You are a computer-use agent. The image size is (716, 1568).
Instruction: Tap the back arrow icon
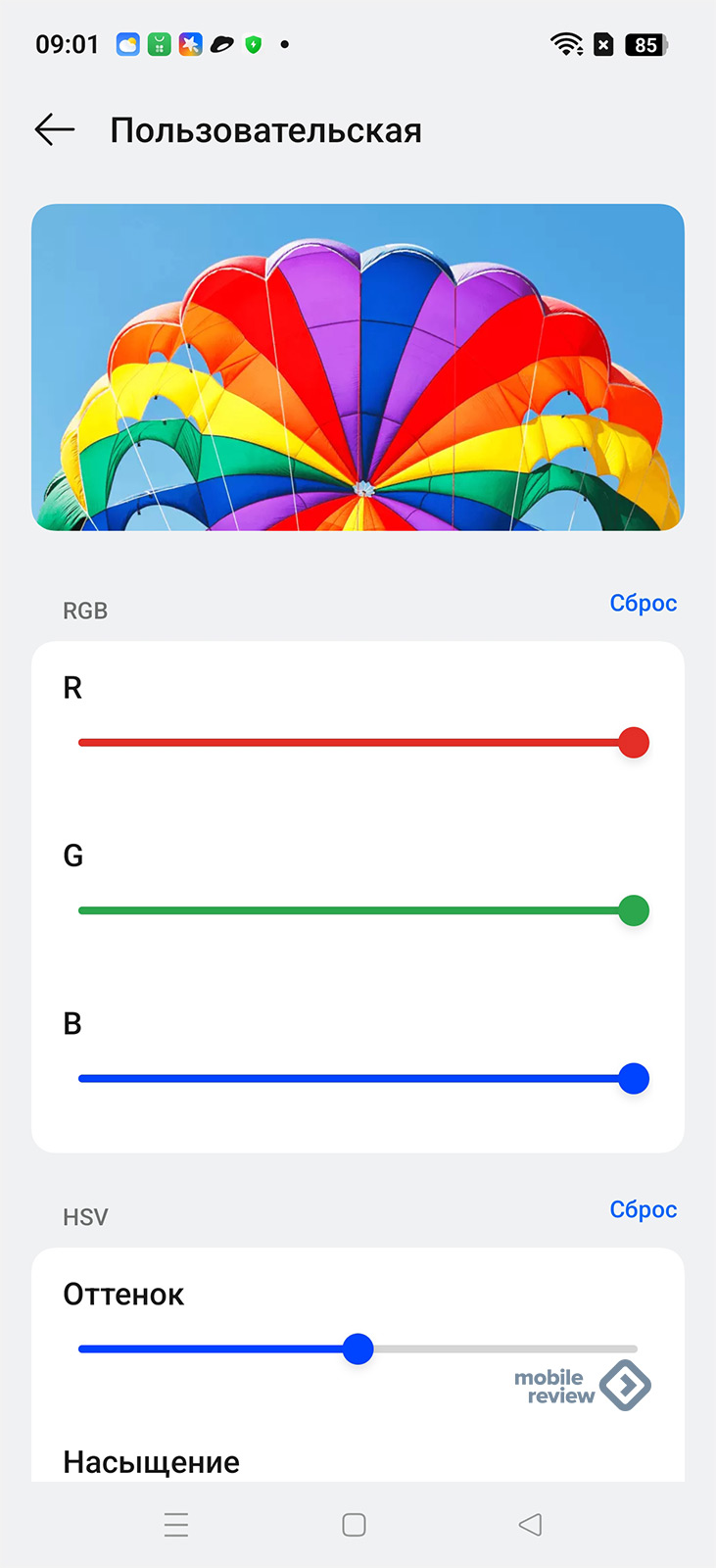55,129
